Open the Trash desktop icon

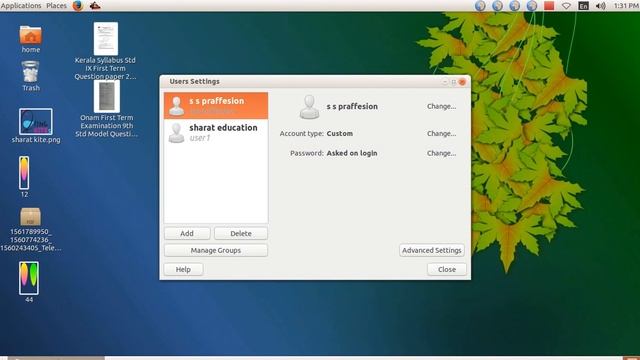pos(31,72)
